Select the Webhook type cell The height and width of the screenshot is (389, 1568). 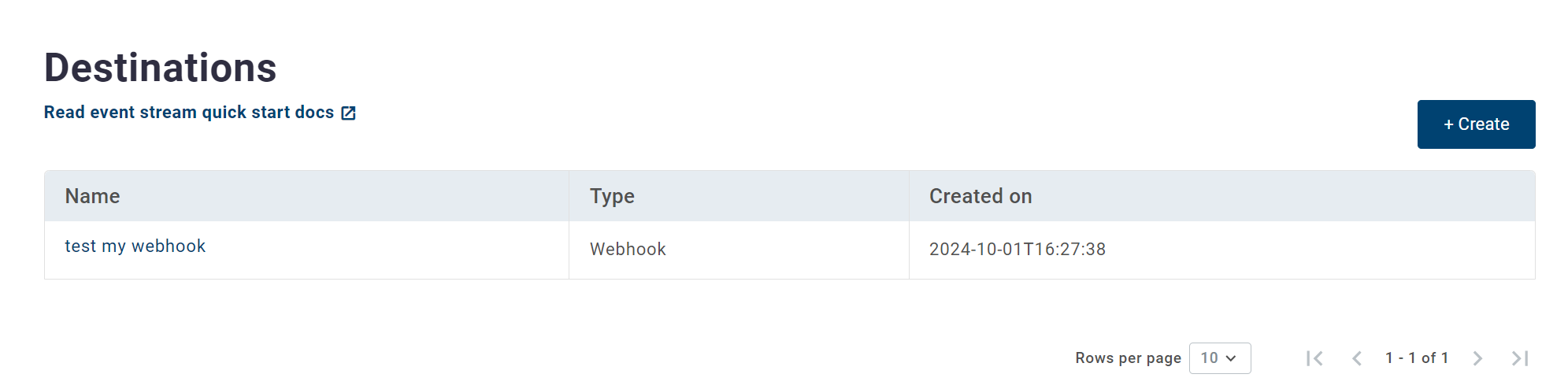click(x=628, y=250)
